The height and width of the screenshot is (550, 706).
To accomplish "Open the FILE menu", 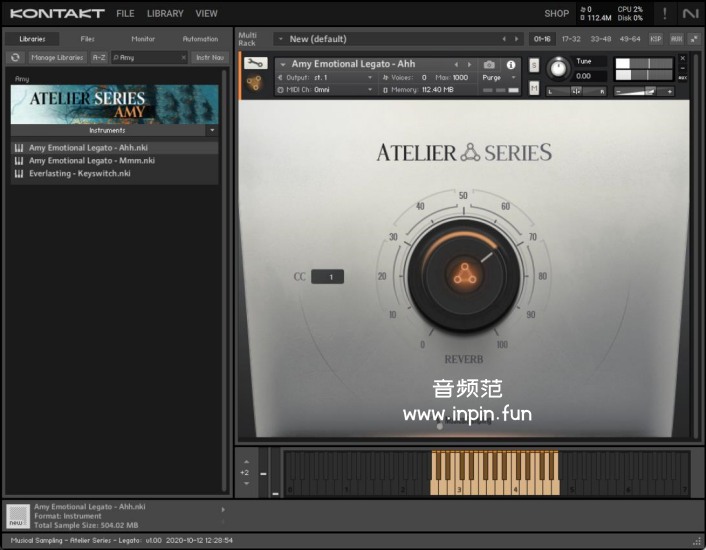I will click(125, 14).
